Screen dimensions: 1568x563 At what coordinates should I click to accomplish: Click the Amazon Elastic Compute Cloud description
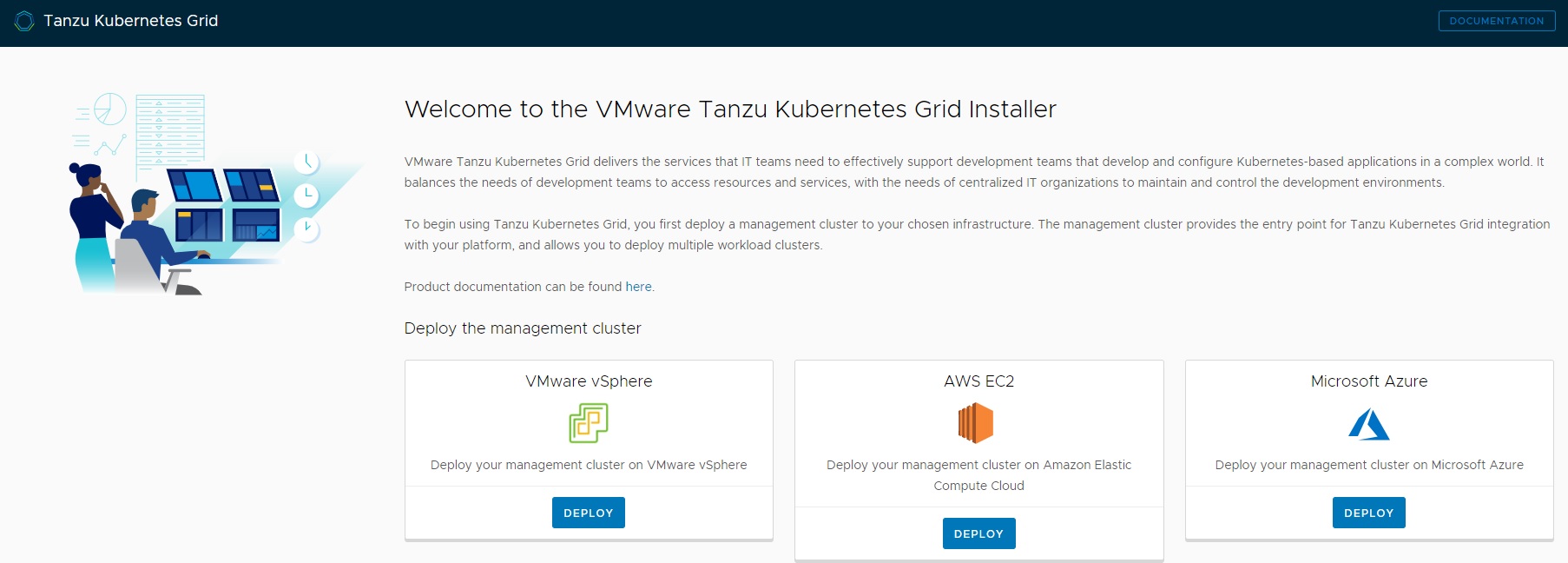point(978,475)
